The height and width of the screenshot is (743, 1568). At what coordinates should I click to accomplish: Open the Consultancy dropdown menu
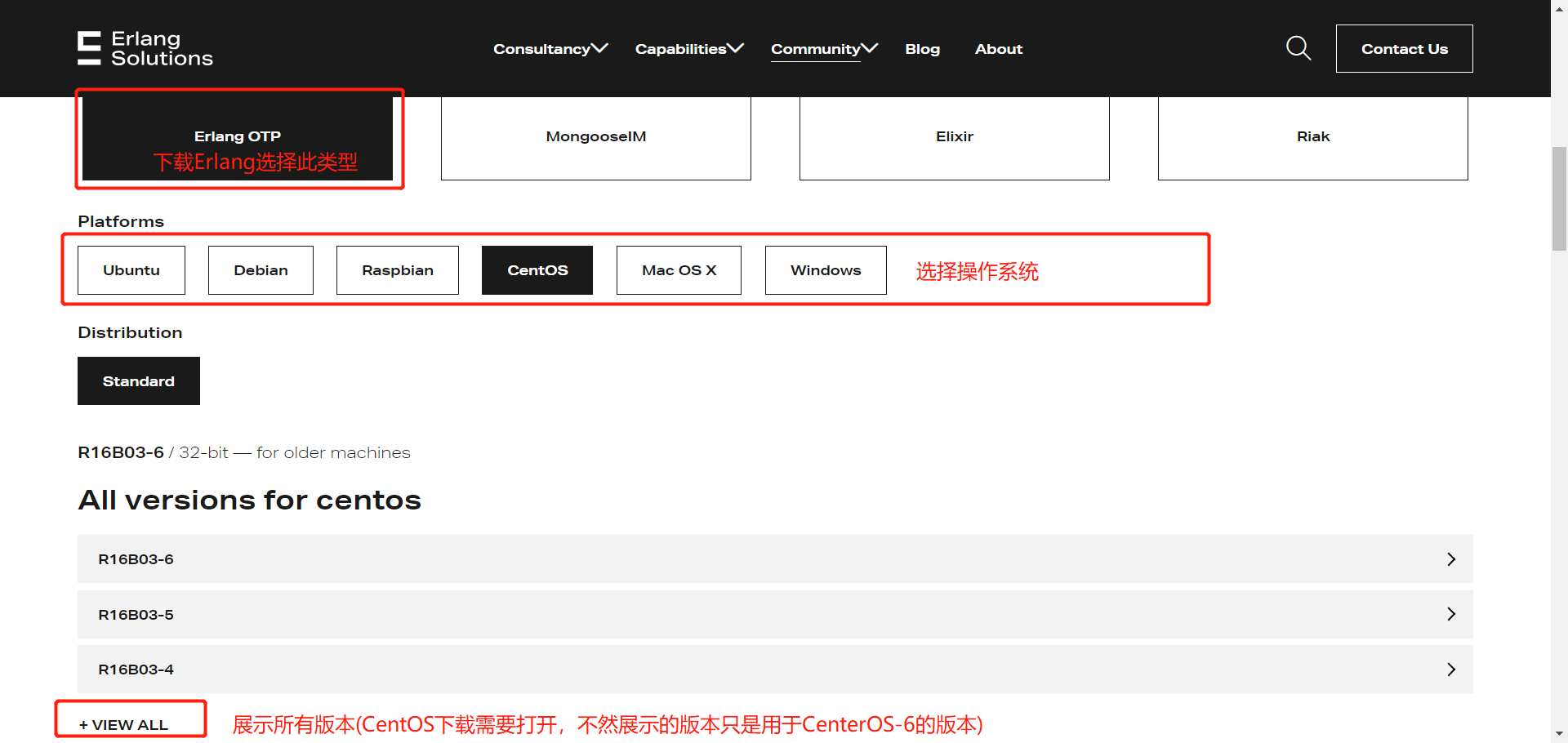[549, 49]
